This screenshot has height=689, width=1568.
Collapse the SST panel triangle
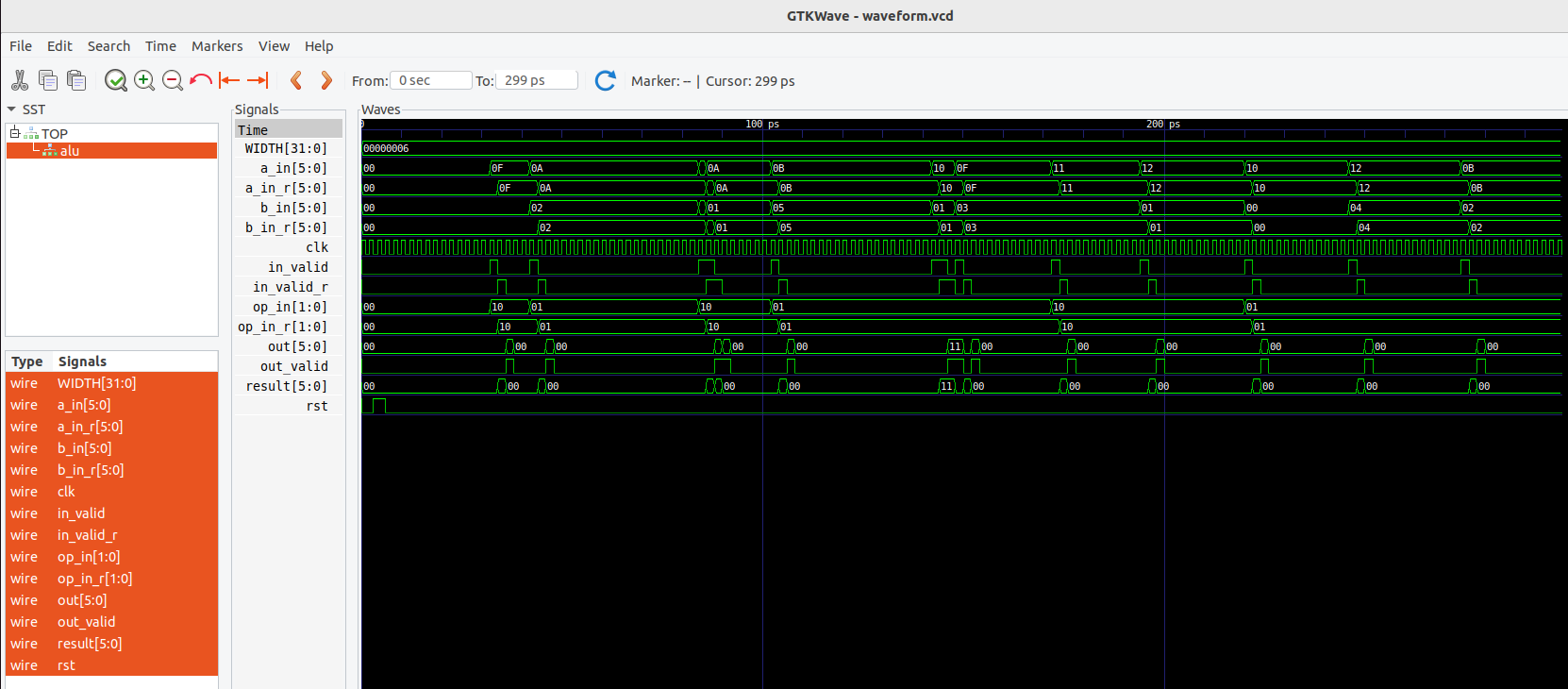(11, 109)
